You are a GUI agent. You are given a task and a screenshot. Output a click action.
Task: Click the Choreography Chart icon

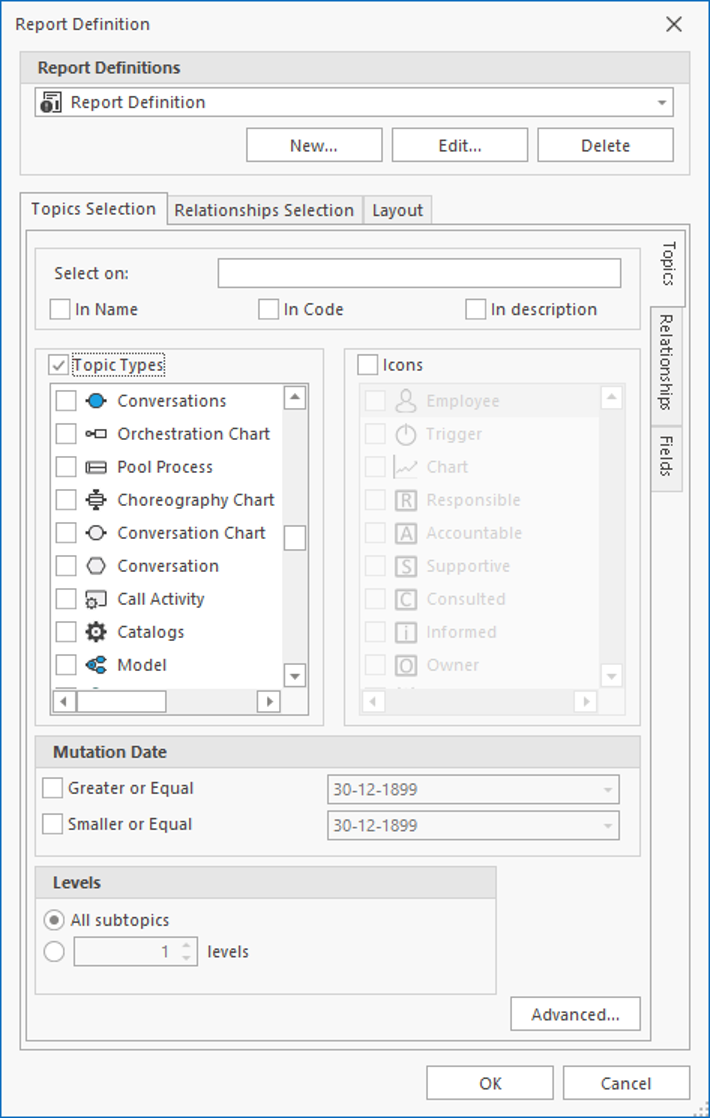(x=96, y=500)
